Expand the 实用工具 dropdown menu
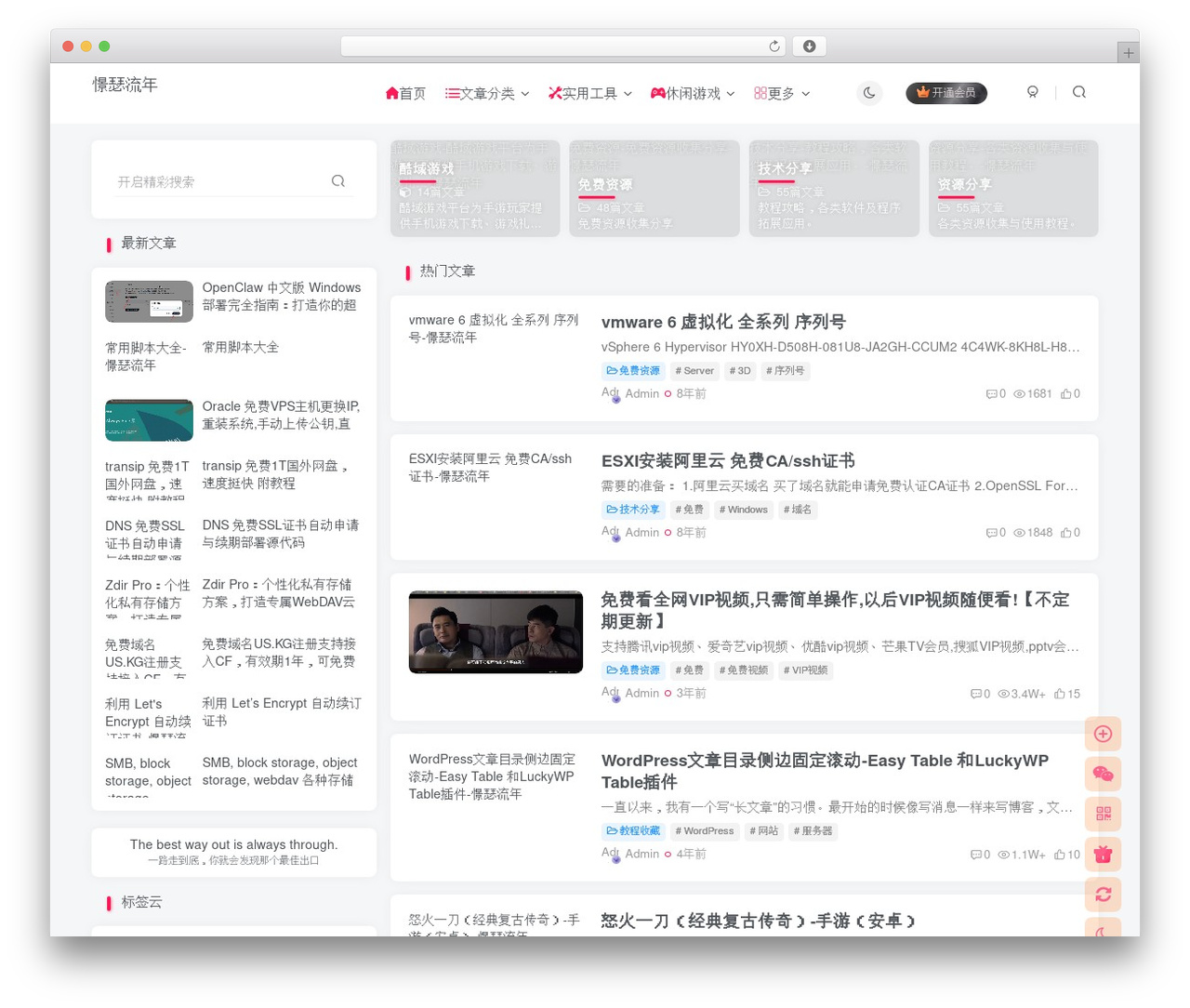The image size is (1190, 1008). (590, 93)
